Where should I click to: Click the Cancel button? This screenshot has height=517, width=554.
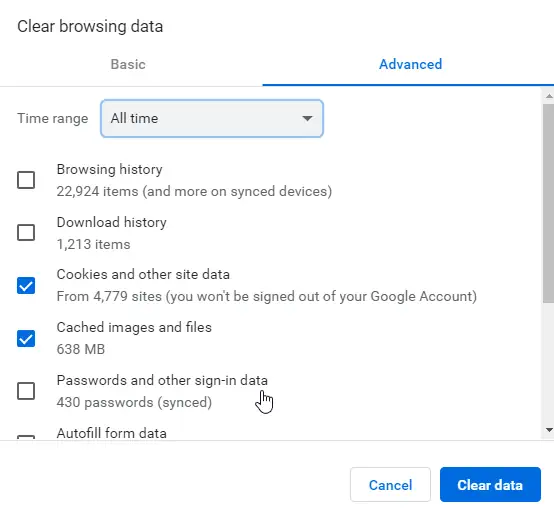[390, 484]
